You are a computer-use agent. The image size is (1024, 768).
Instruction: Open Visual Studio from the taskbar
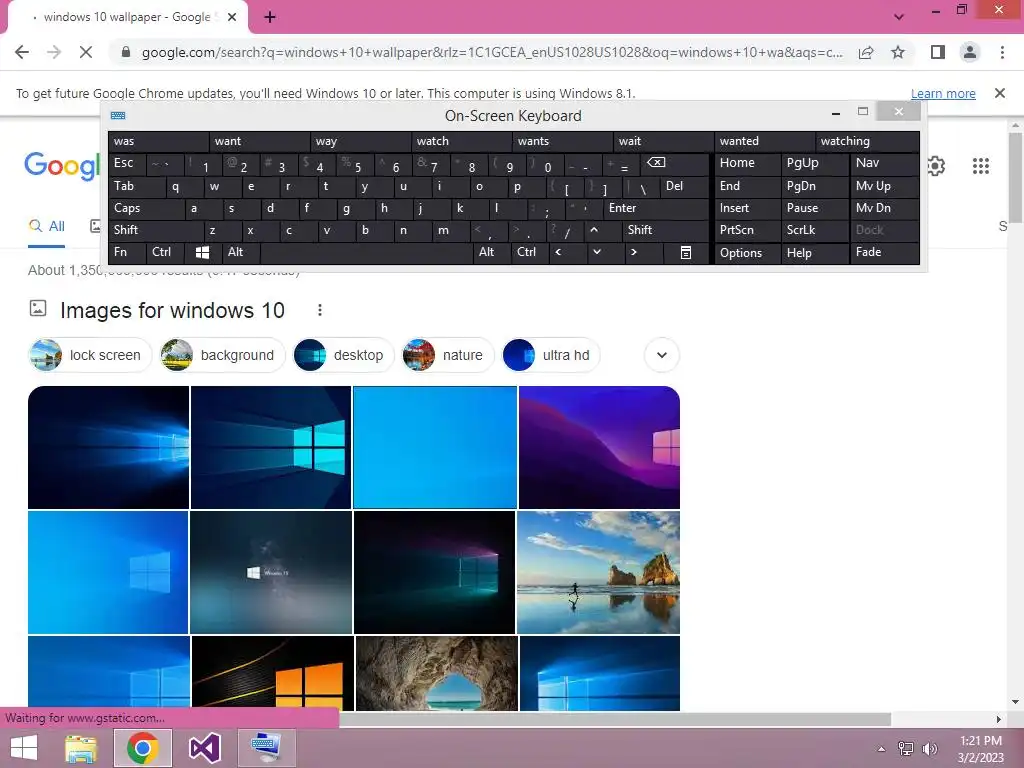pyautogui.click(x=204, y=748)
